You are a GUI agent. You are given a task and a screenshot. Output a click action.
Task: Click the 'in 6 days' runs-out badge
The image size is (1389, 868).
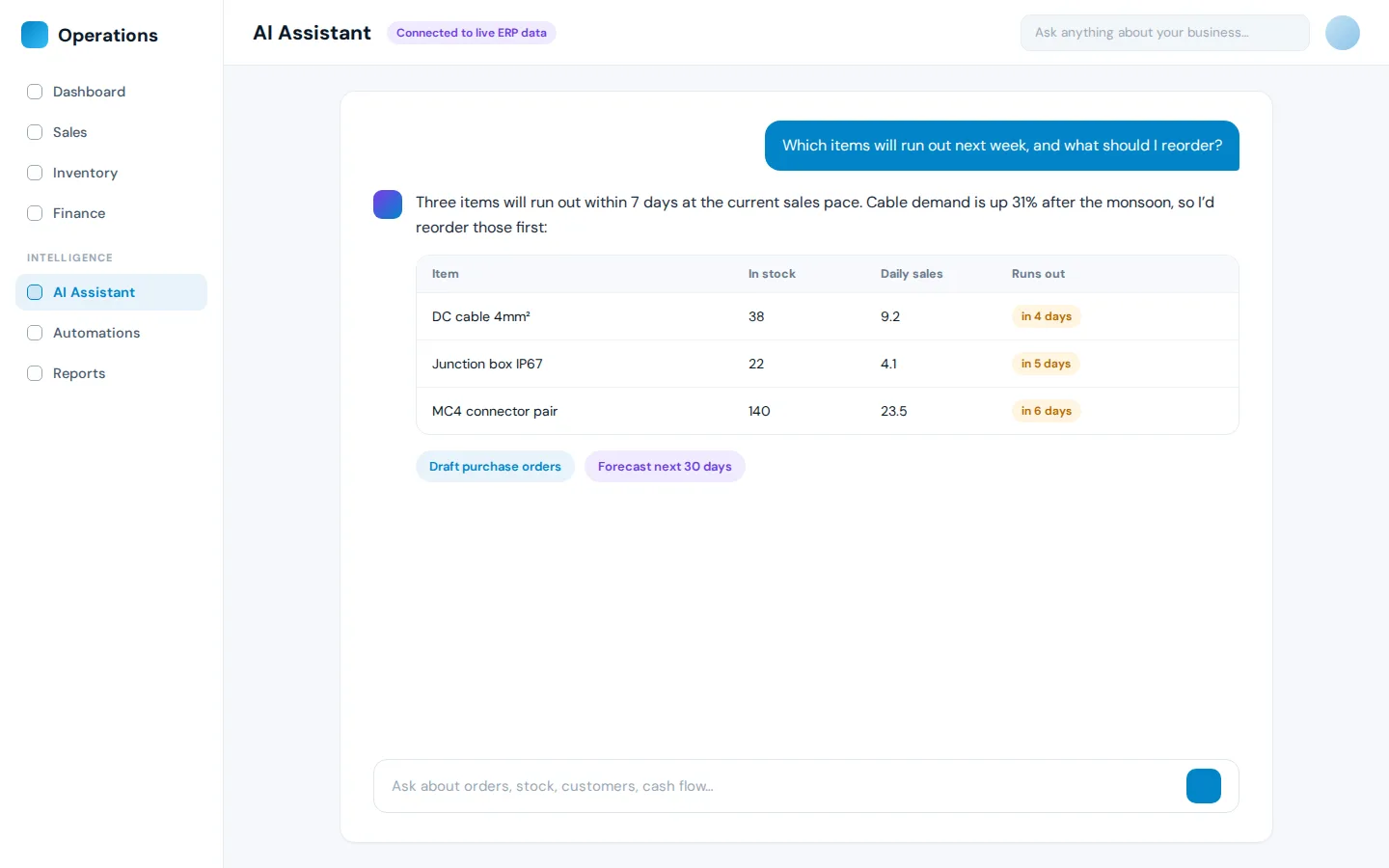click(1047, 411)
